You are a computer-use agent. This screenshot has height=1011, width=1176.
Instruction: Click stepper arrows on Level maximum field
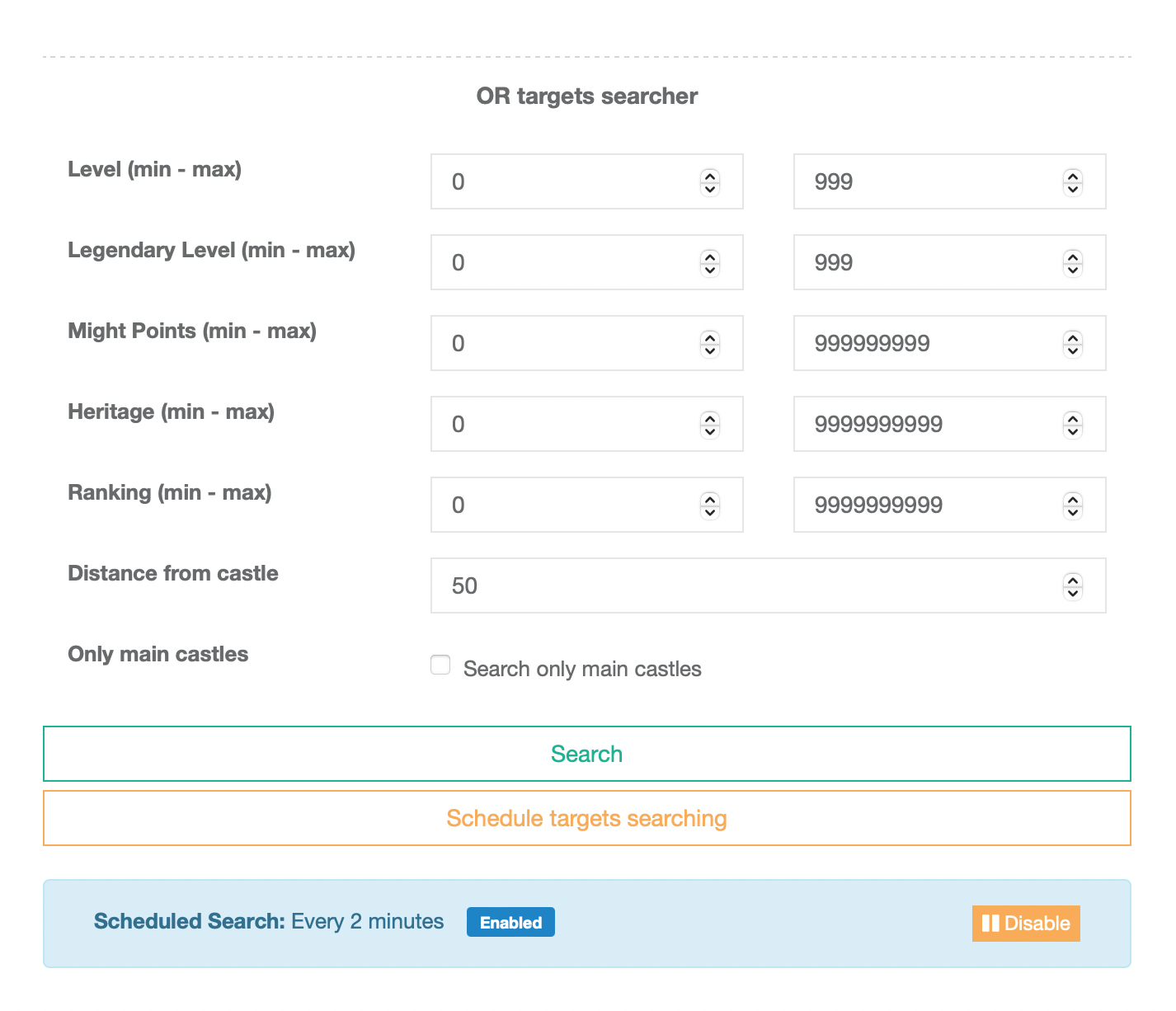[x=1072, y=182]
